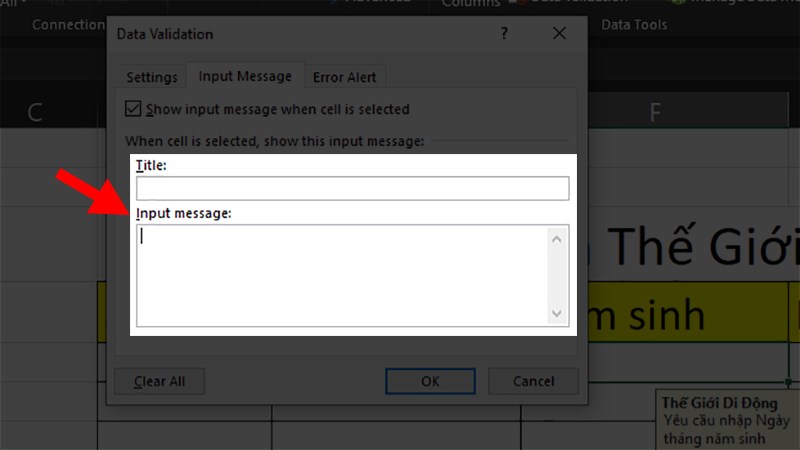Uncheck Show input message when cell is selected
The image size is (800, 450).
133,109
